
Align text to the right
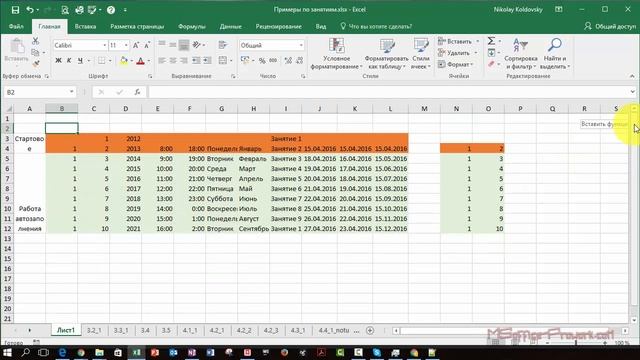(184, 61)
